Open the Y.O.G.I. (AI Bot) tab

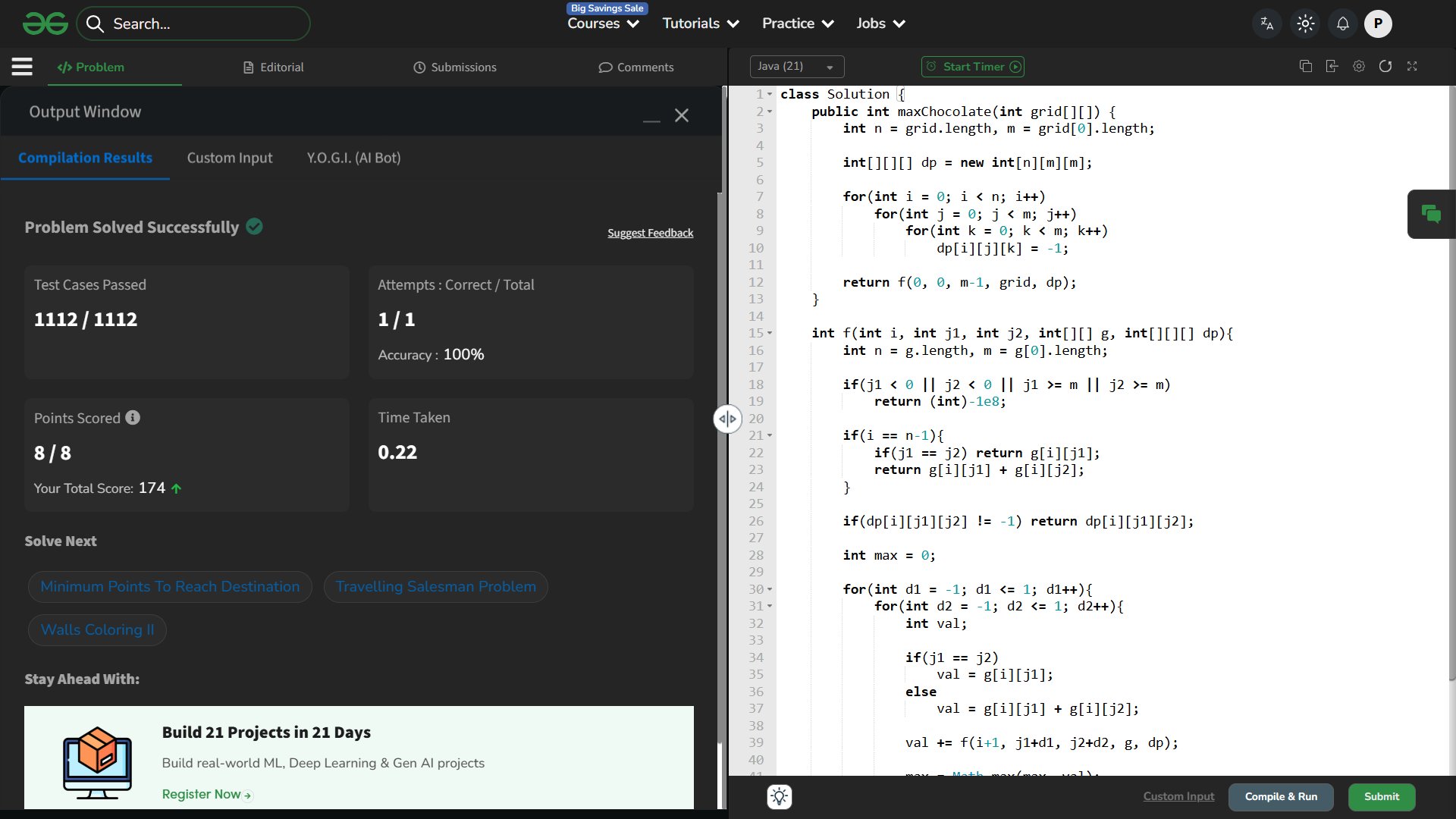click(x=353, y=158)
